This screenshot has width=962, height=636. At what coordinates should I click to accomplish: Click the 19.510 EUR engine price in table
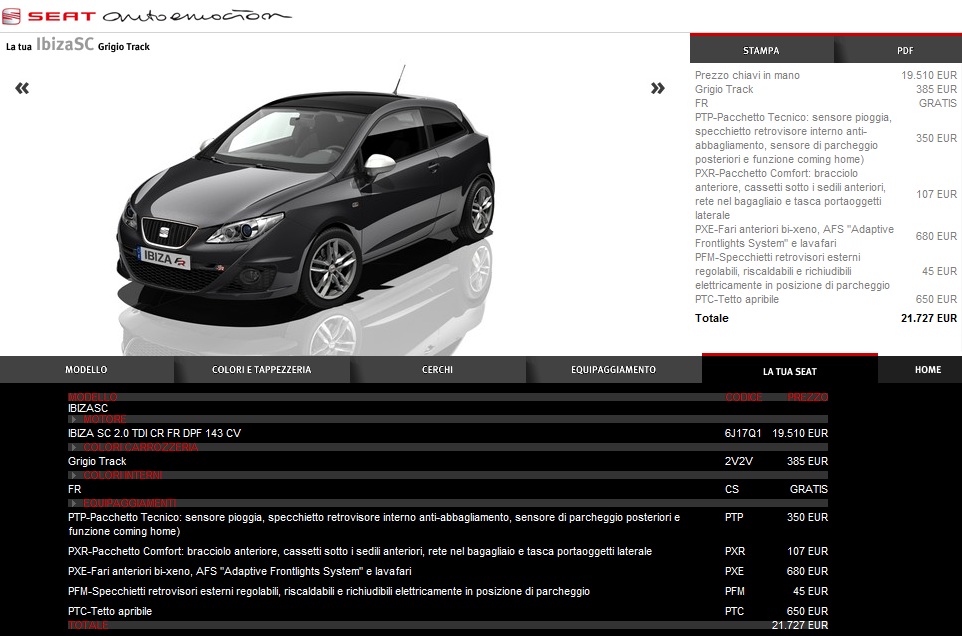[800, 433]
